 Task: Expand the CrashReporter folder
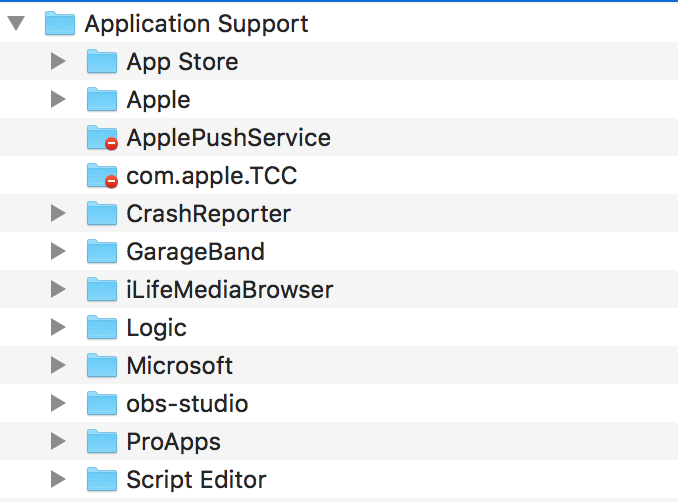point(58,213)
